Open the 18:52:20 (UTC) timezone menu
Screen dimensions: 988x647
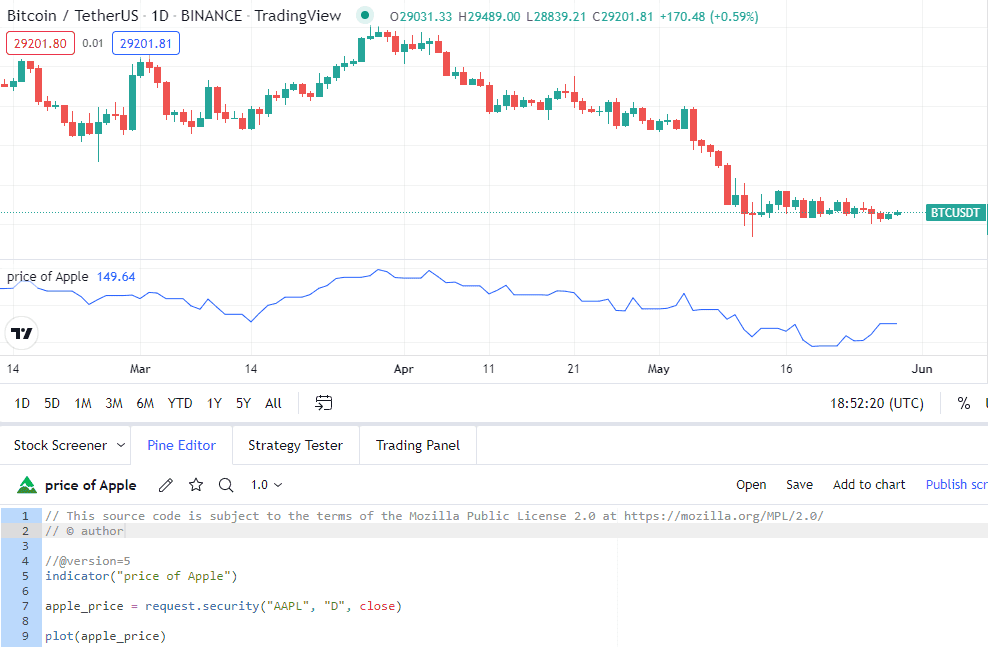[x=877, y=403]
